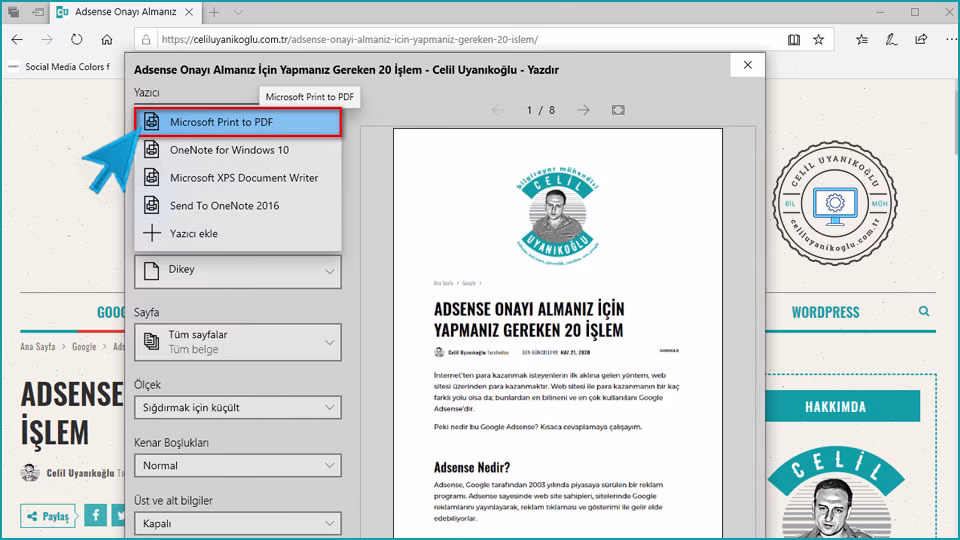
Task: Click the website search magnifier icon
Action: [x=924, y=312]
